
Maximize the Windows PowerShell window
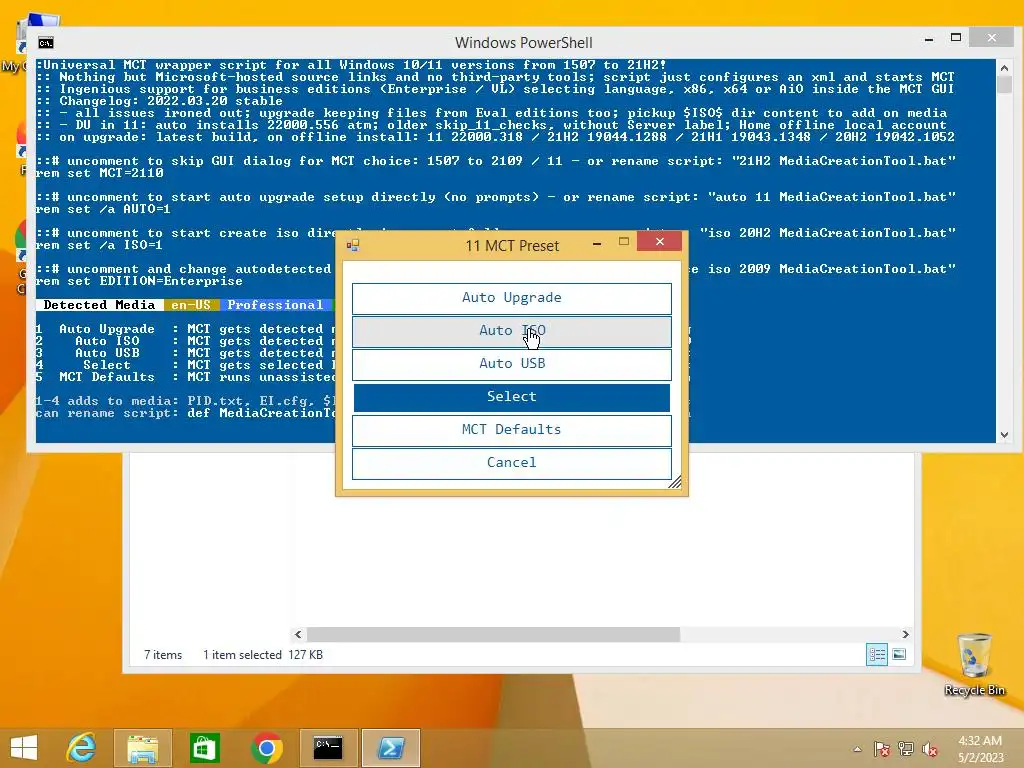[955, 38]
